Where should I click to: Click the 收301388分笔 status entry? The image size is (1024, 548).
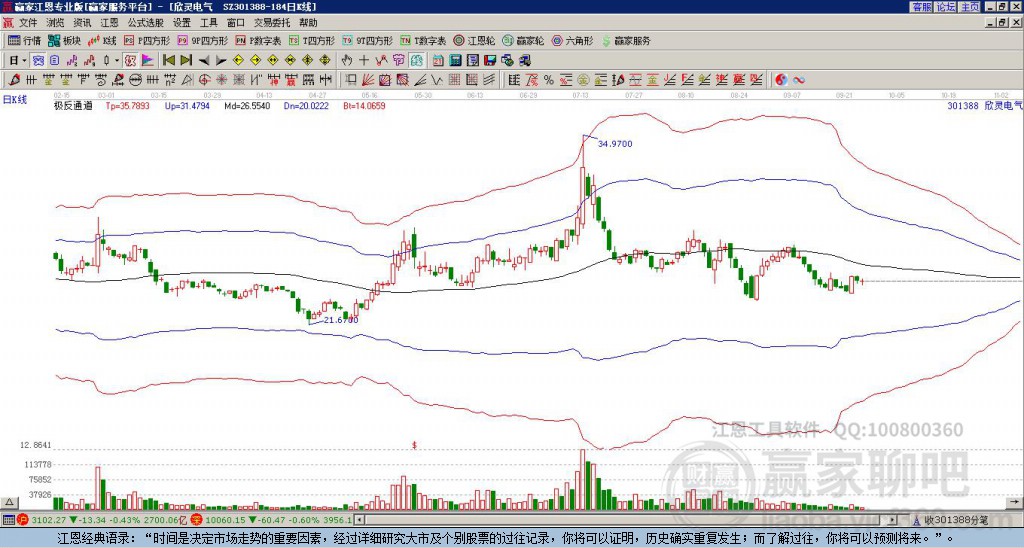click(x=955, y=520)
